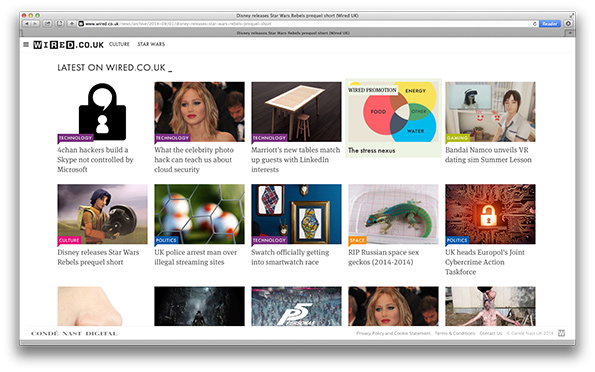Viewport: 595px width, 372px height.
Task: Click Culture tag on Star Wars Rebels card
Action: coord(69,240)
